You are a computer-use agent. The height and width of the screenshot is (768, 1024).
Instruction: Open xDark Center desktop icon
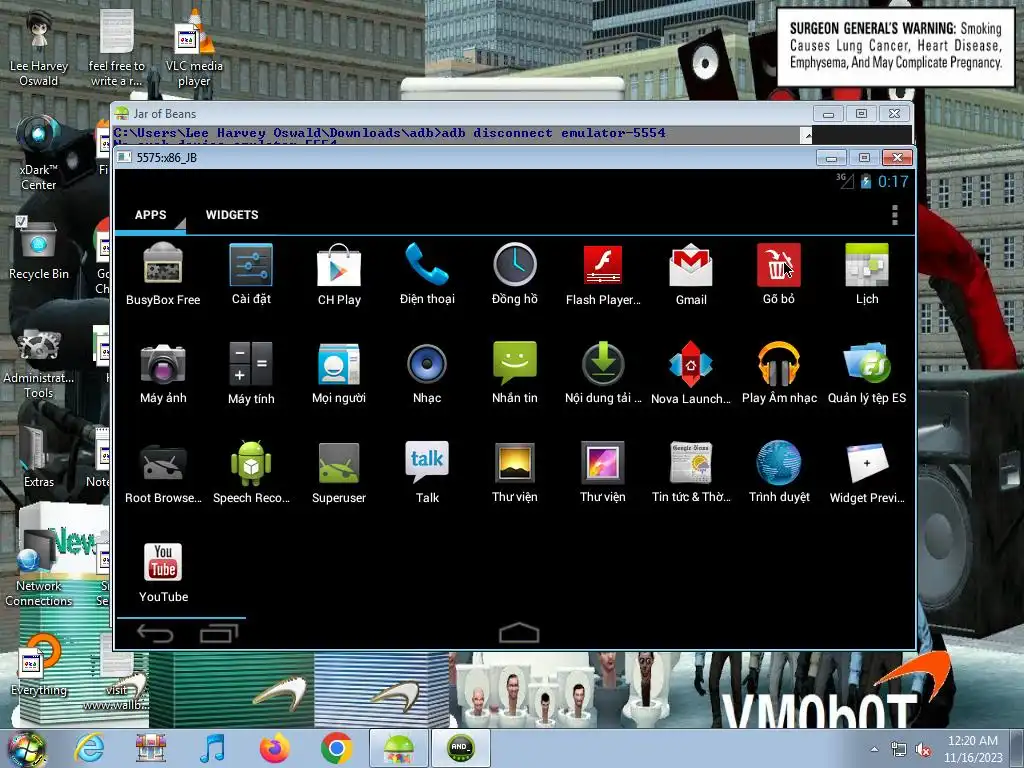pyautogui.click(x=39, y=153)
